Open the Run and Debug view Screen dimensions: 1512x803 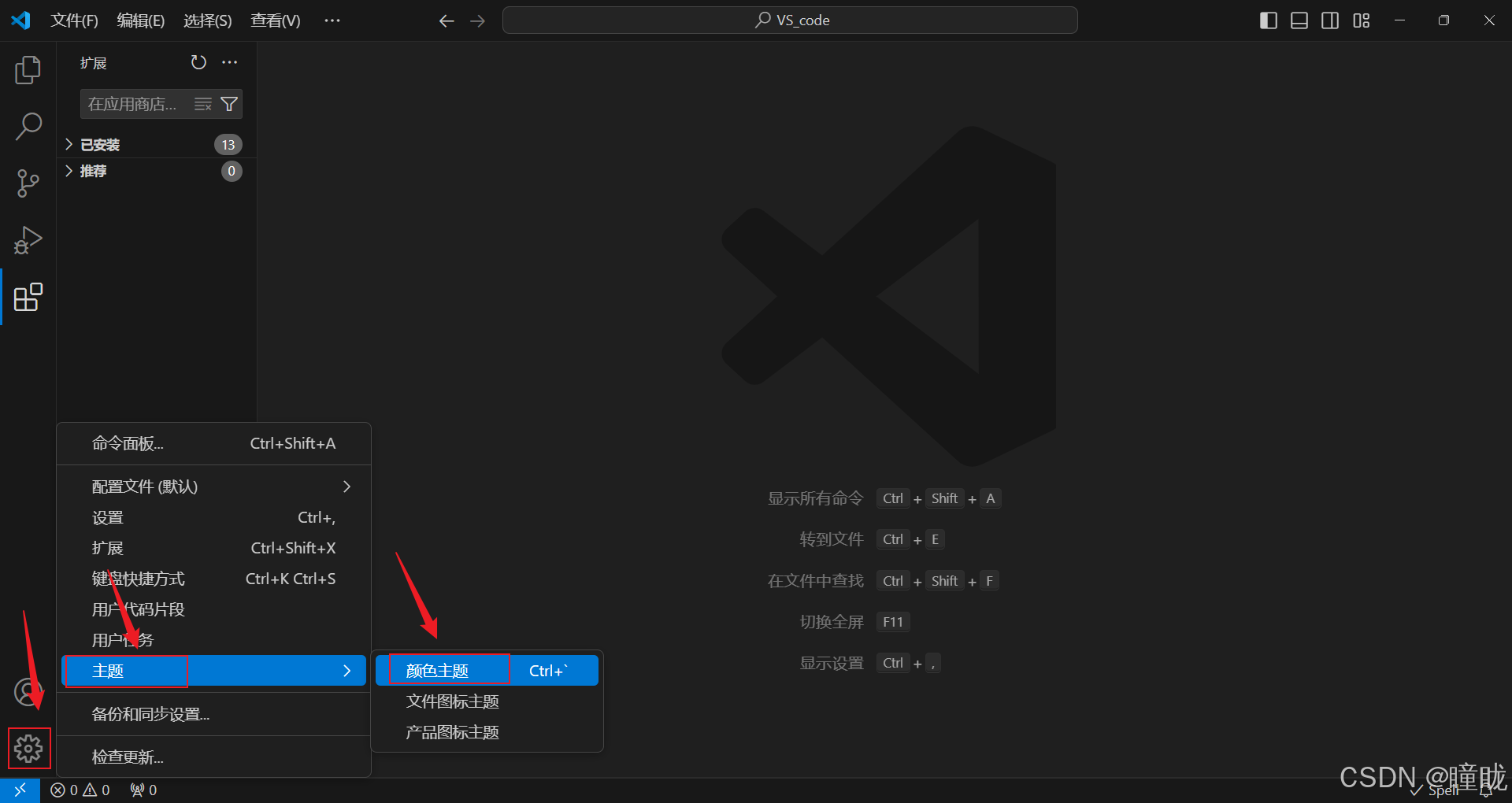coord(28,240)
